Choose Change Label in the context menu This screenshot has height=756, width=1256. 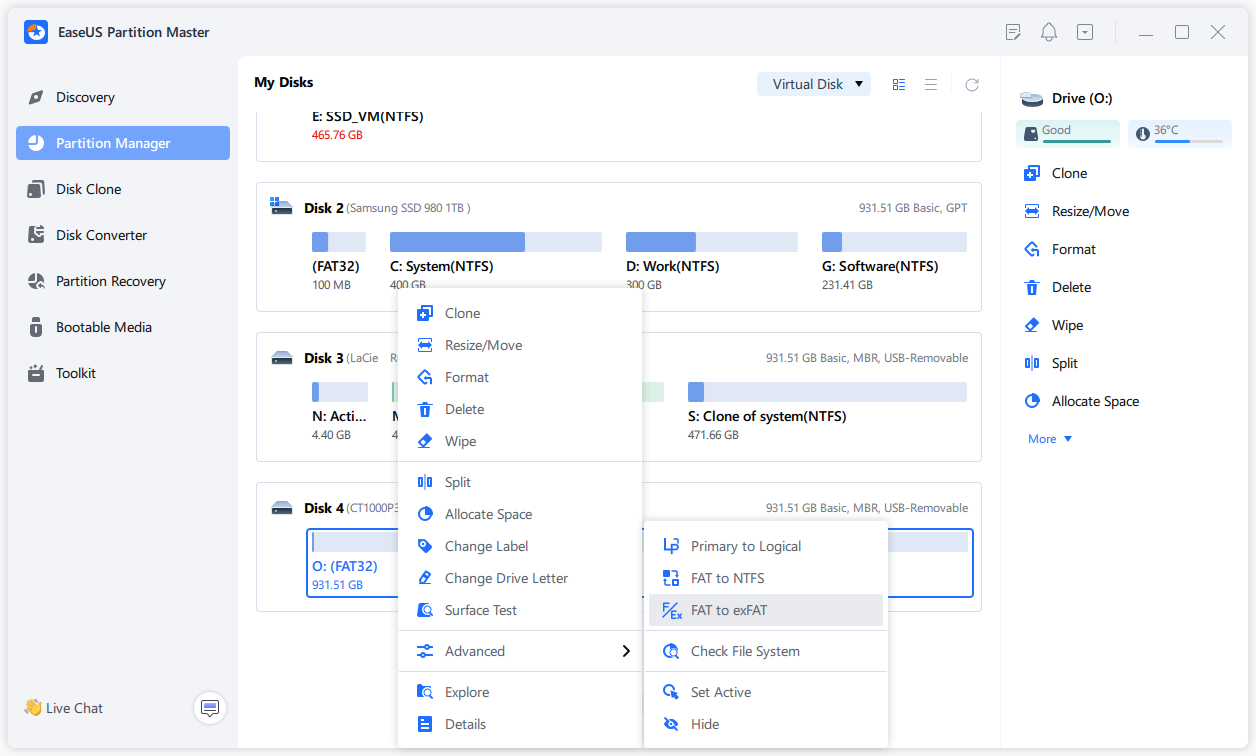pos(520,546)
